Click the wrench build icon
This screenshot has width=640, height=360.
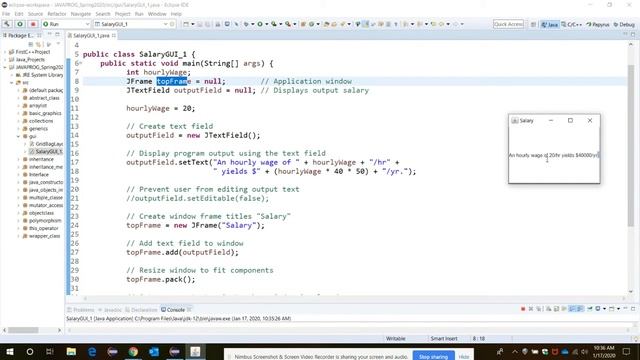click(7, 24)
